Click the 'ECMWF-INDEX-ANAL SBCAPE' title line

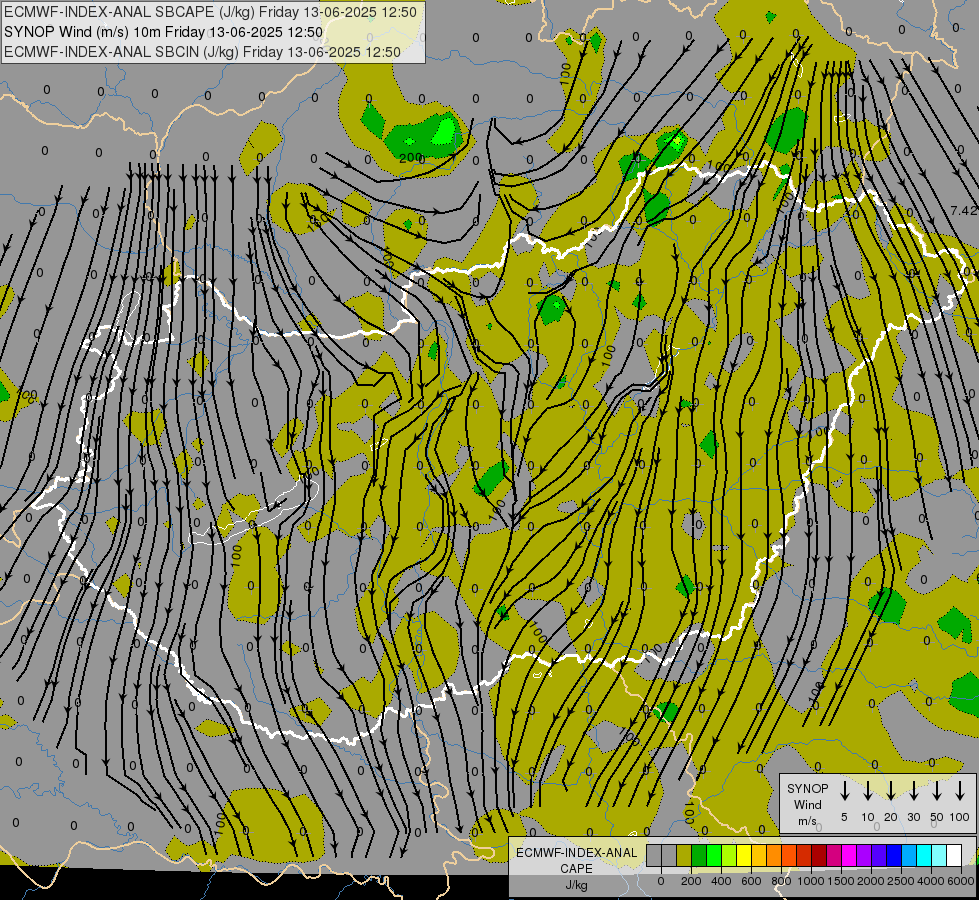[x=210, y=12]
